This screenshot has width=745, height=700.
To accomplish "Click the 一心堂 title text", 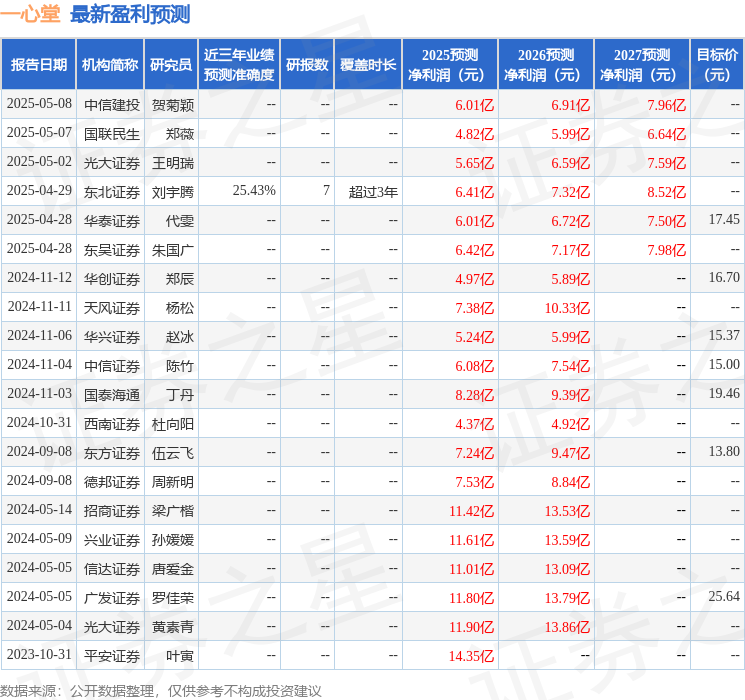I will 30,14.
